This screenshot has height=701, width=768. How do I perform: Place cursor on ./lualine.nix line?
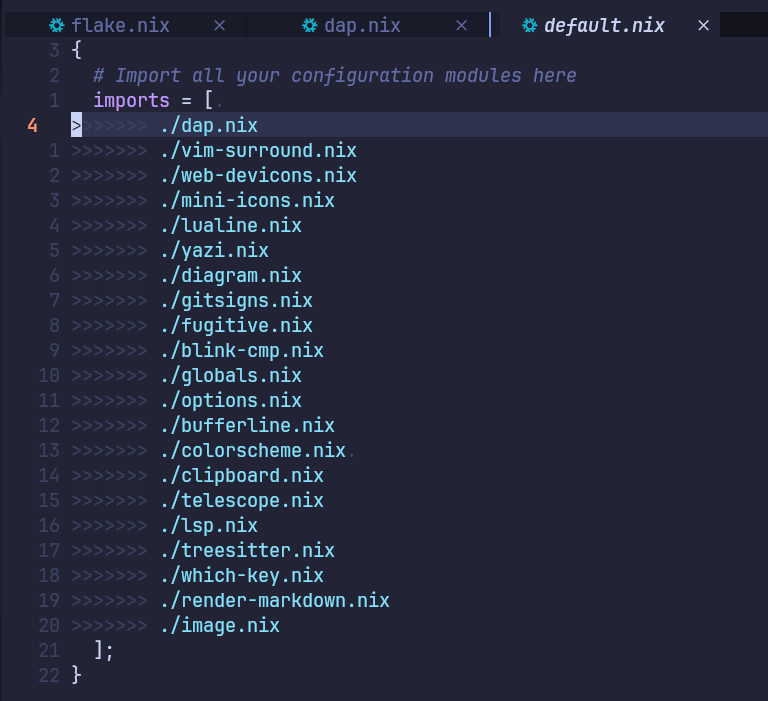point(230,226)
